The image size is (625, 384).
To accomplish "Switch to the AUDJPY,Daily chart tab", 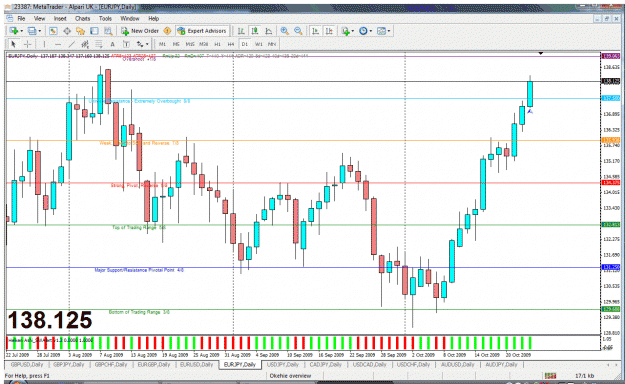I will [501, 364].
